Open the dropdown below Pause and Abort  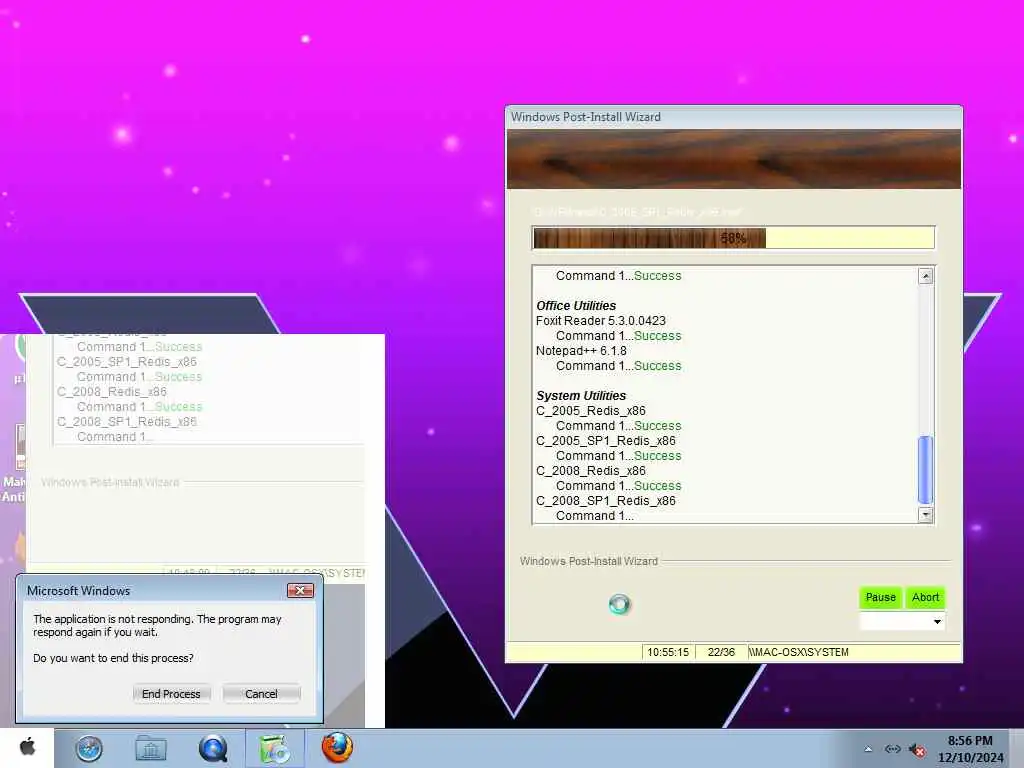click(x=902, y=621)
